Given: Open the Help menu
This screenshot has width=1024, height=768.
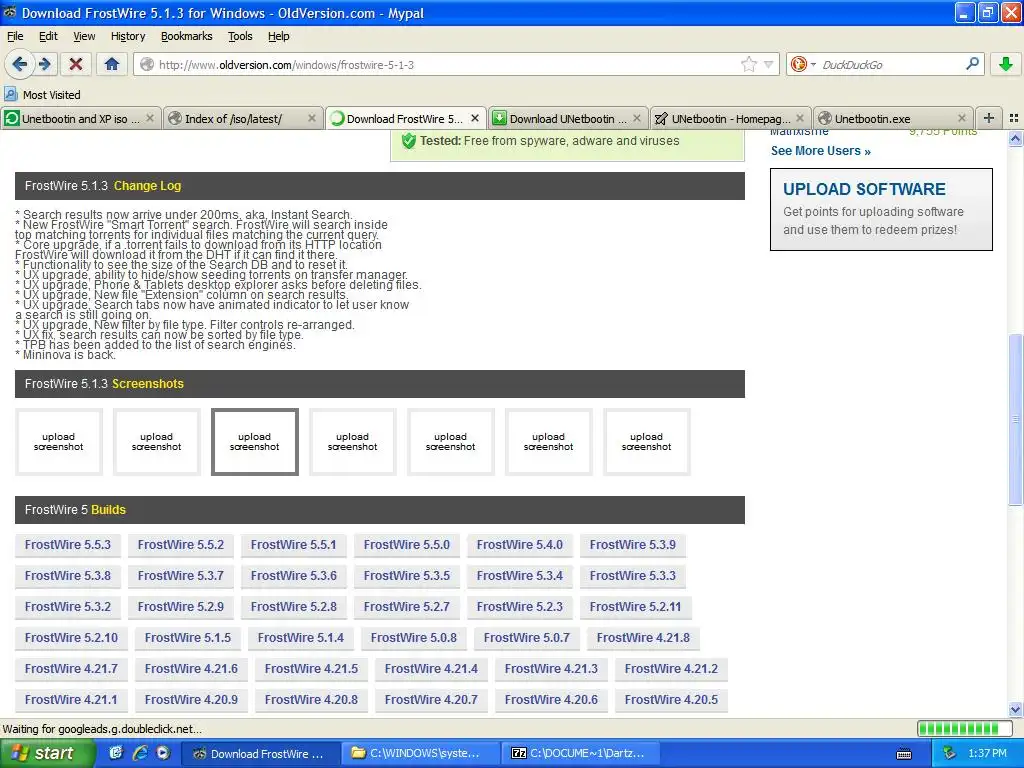Looking at the screenshot, I should point(279,36).
